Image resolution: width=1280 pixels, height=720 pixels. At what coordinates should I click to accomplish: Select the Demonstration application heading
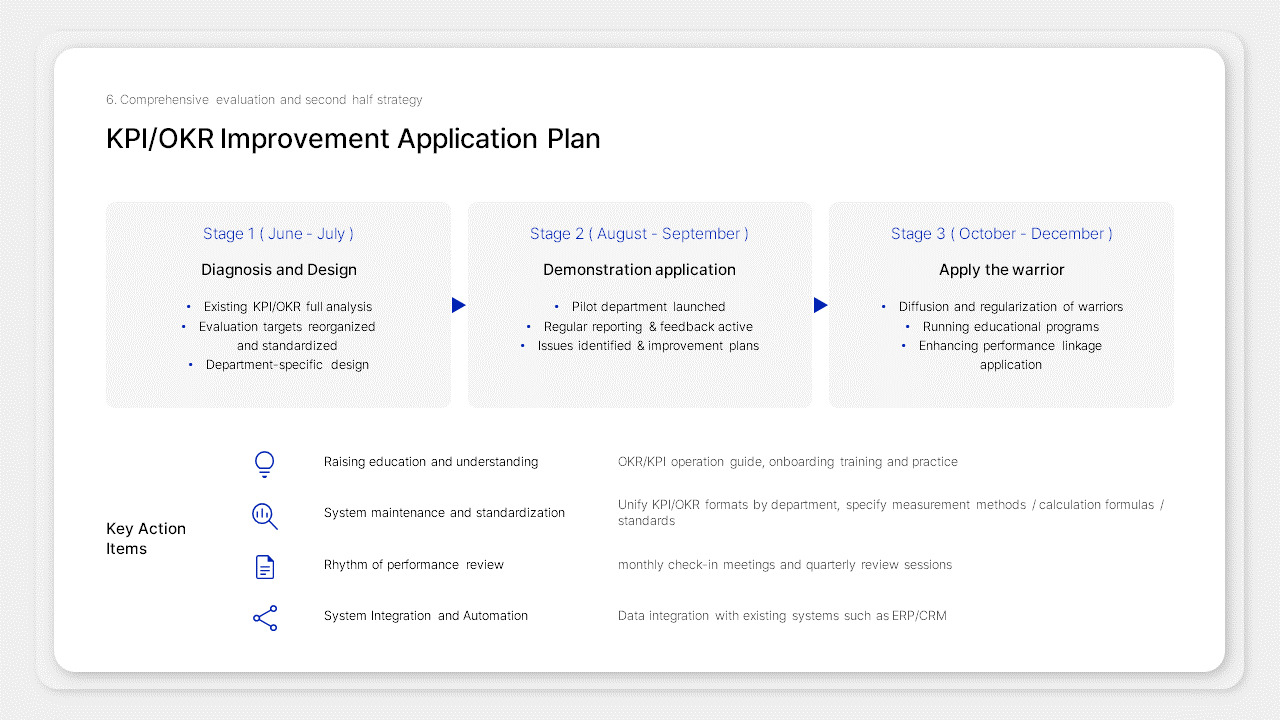639,269
